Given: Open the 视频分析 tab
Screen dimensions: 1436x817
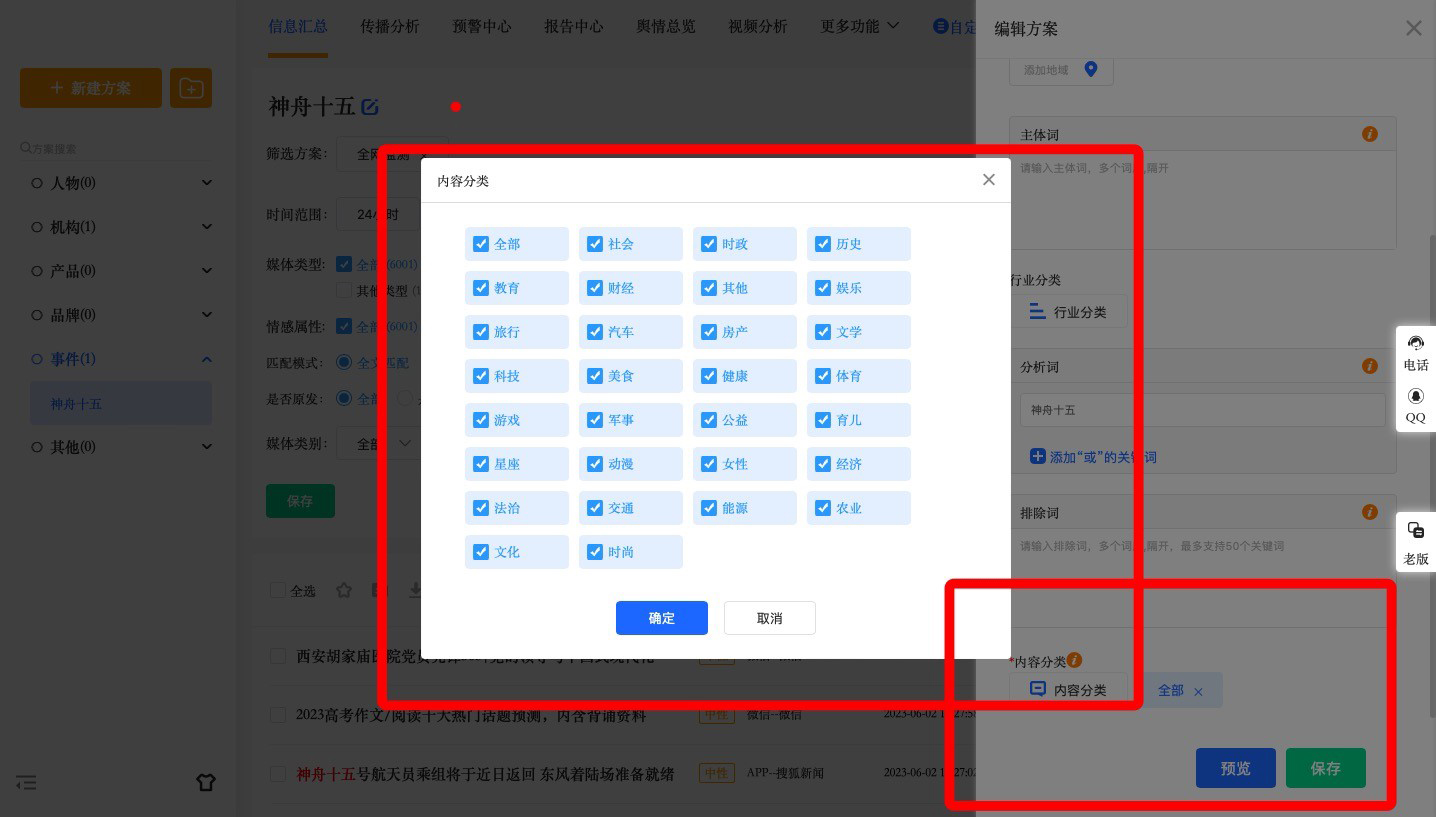Looking at the screenshot, I should [758, 26].
